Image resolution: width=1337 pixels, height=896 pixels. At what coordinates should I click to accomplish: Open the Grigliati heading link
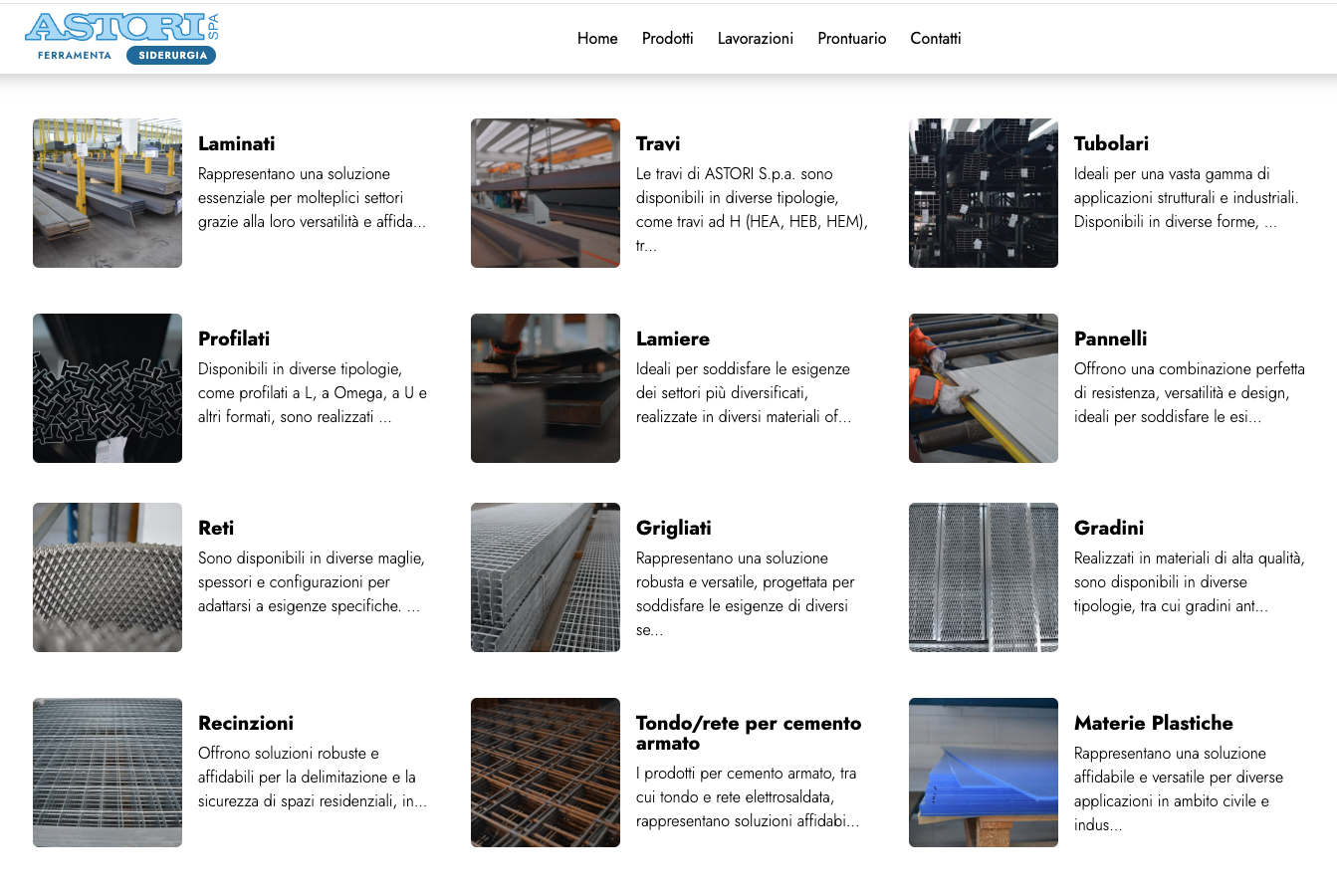point(674,529)
